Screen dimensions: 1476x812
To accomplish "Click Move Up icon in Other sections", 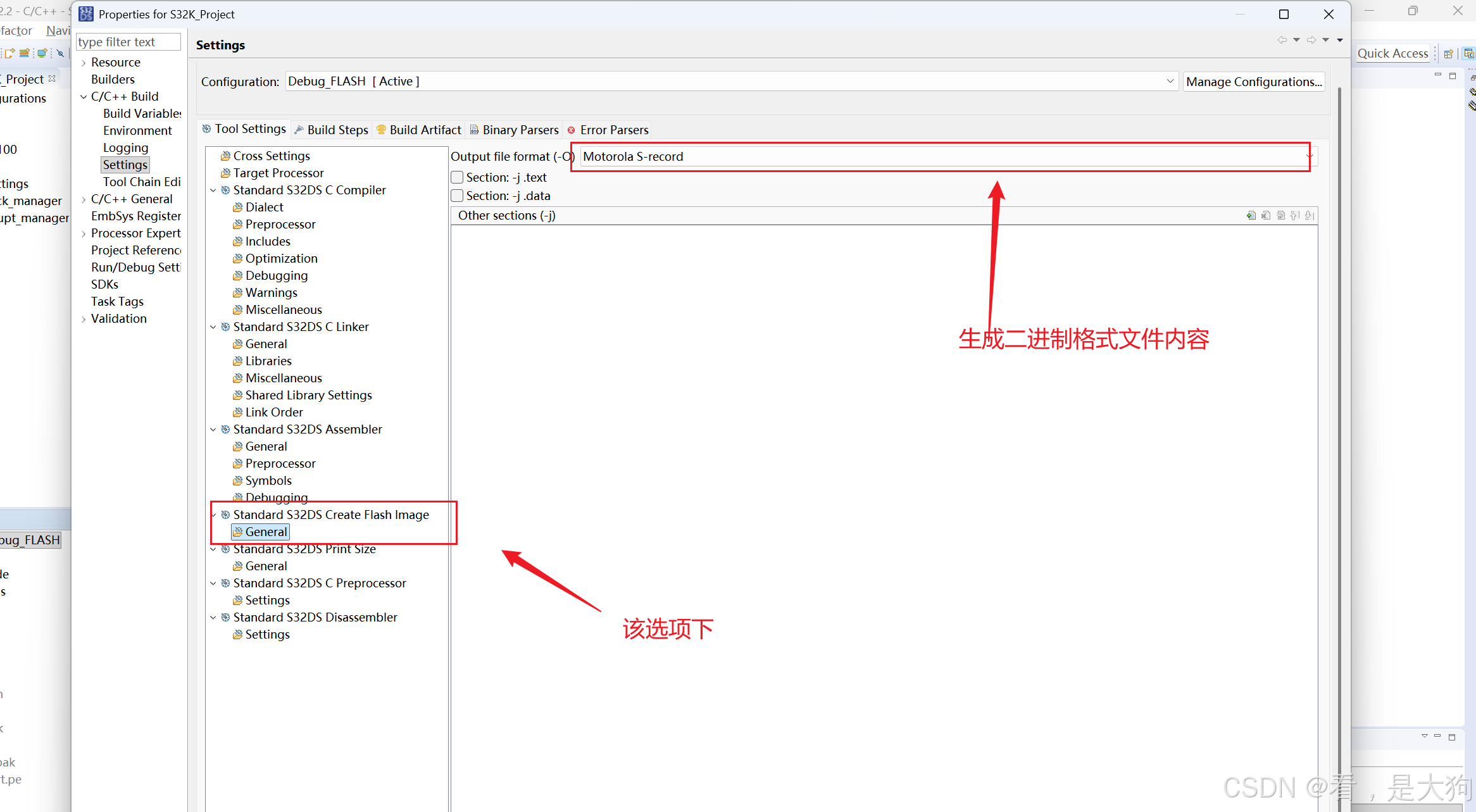I will [x=1295, y=216].
